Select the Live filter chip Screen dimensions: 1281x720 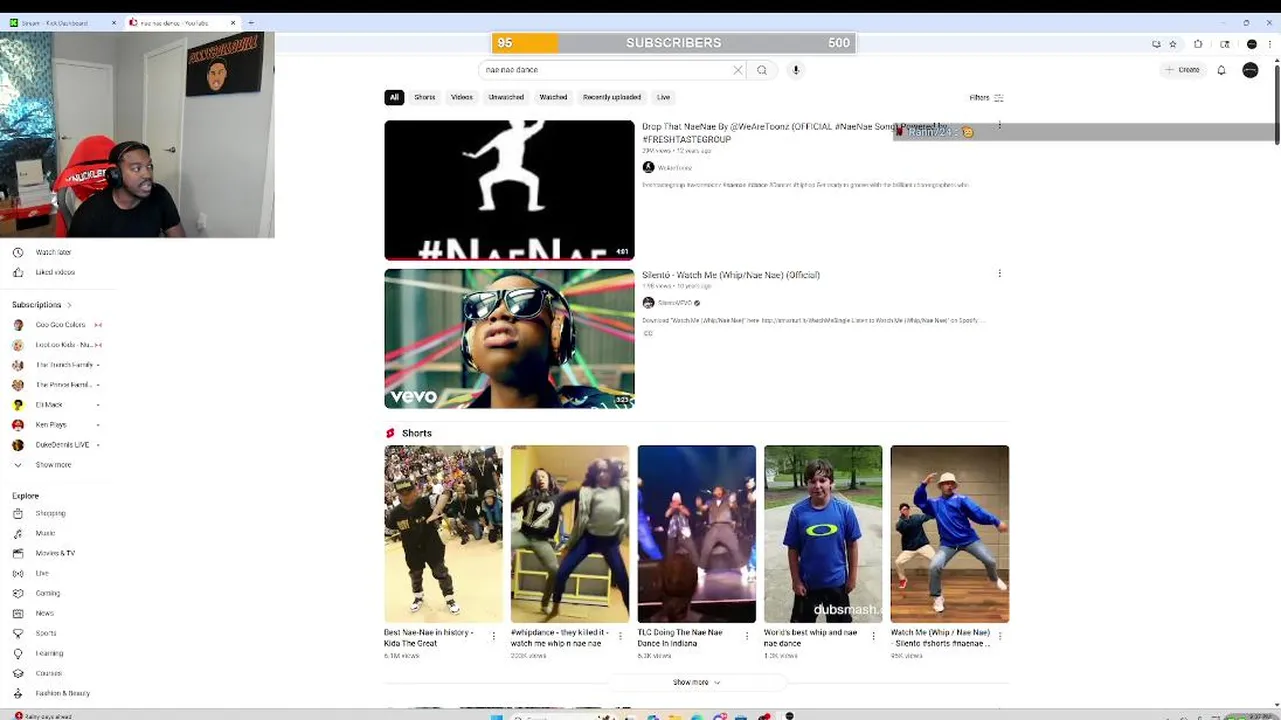click(663, 97)
